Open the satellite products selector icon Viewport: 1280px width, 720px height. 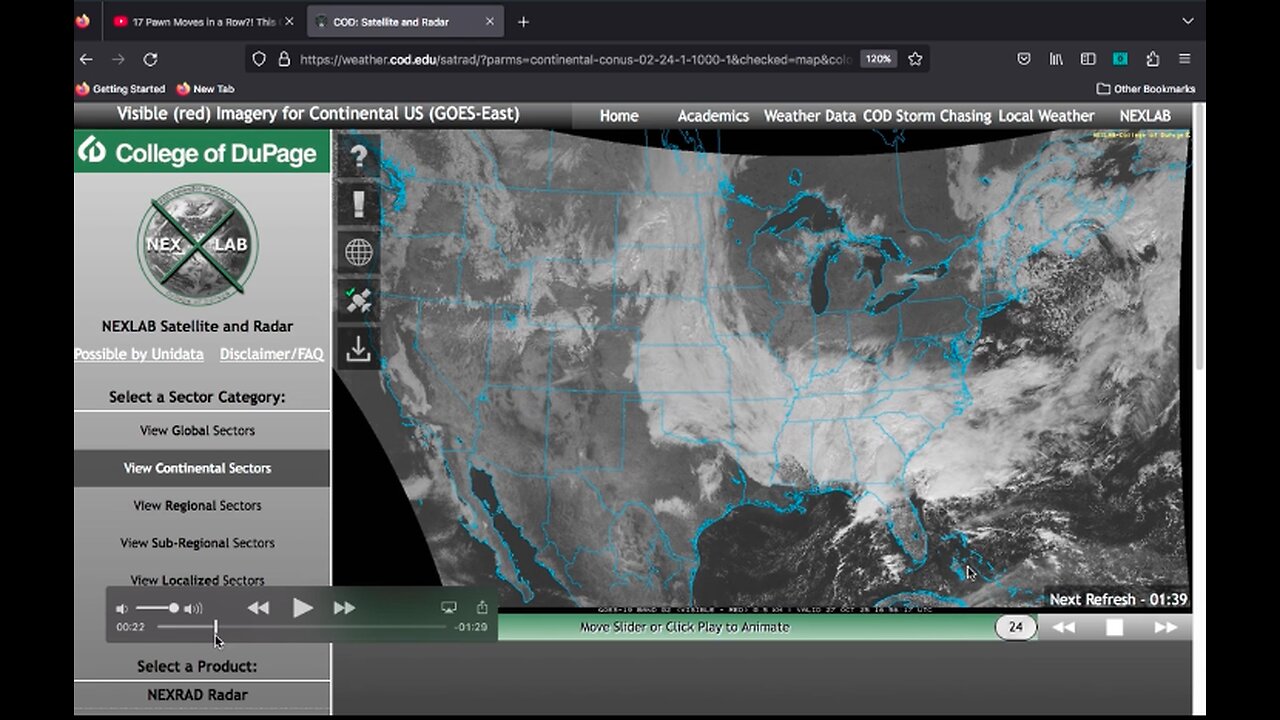point(358,300)
